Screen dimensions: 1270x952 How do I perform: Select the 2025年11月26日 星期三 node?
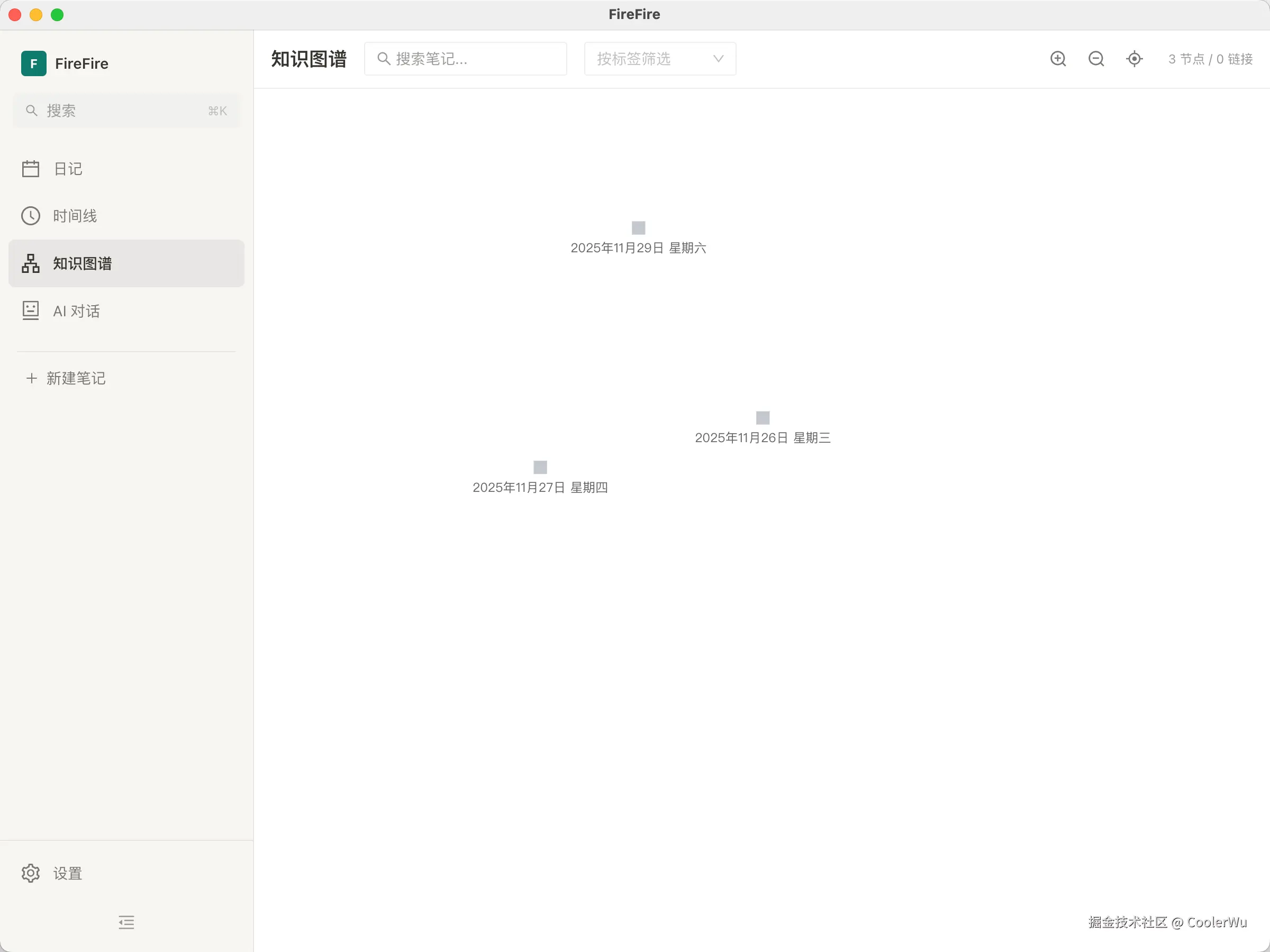click(763, 418)
